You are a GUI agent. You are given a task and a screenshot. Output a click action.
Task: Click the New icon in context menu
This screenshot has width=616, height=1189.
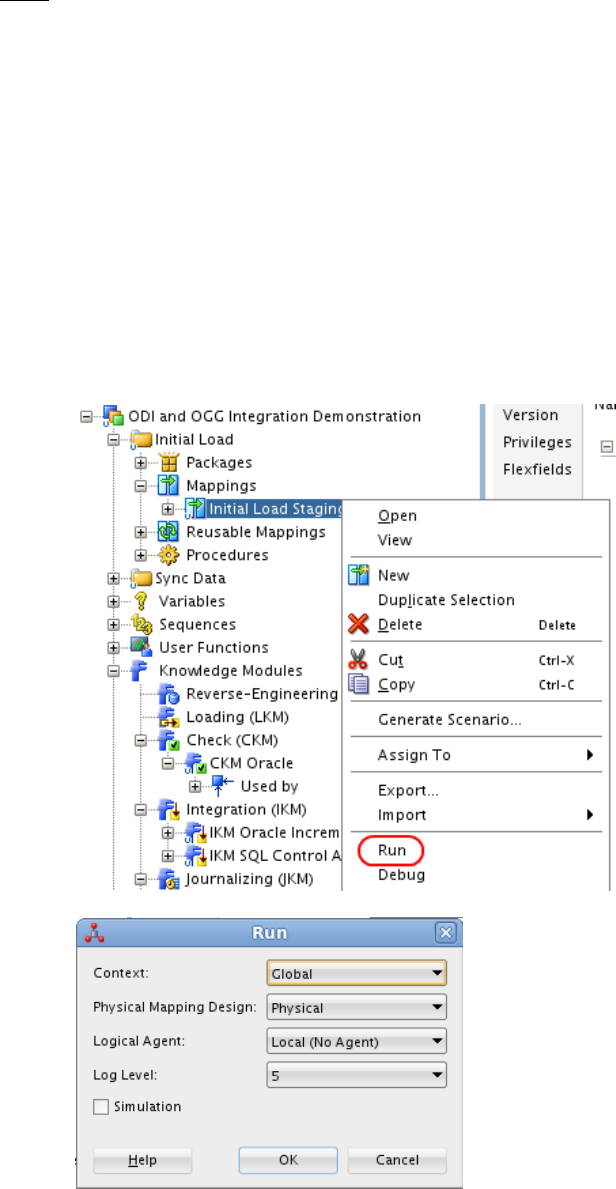click(358, 576)
